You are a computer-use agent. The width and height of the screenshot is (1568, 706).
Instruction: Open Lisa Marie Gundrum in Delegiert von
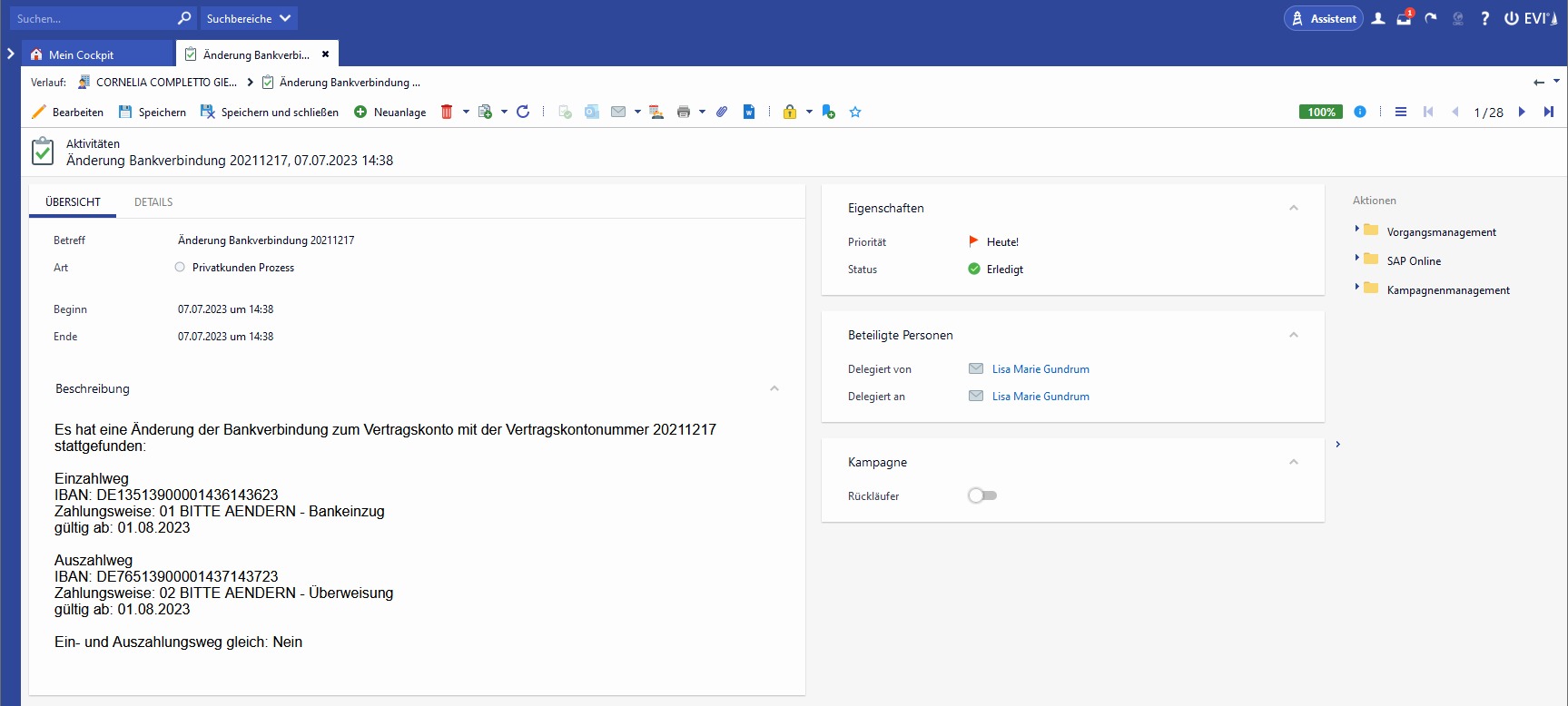coord(1040,369)
